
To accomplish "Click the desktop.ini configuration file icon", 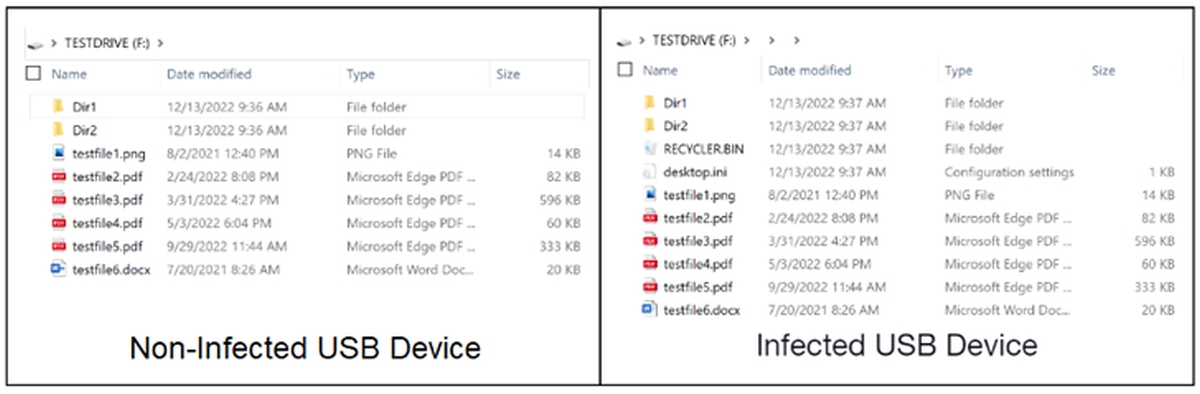I will 650,172.
